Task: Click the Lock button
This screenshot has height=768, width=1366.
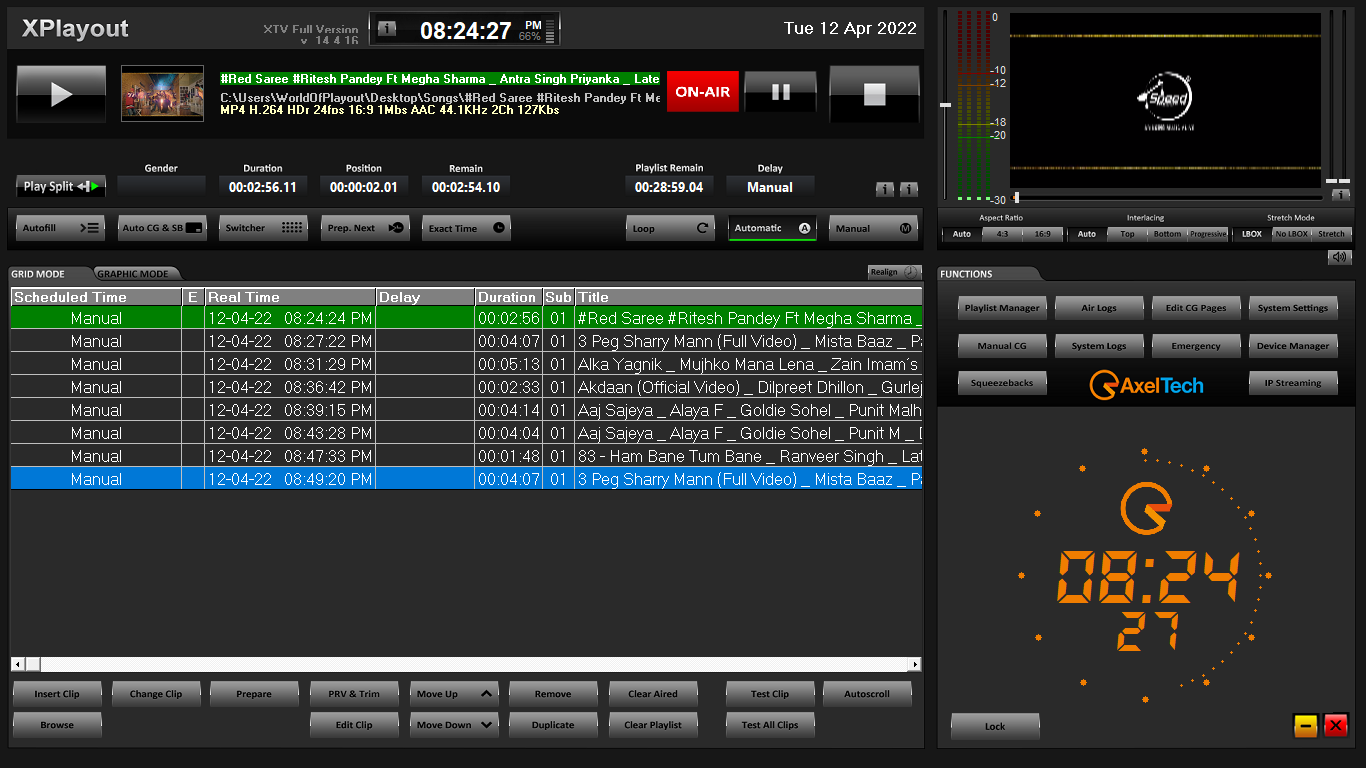Action: pyautogui.click(x=995, y=726)
